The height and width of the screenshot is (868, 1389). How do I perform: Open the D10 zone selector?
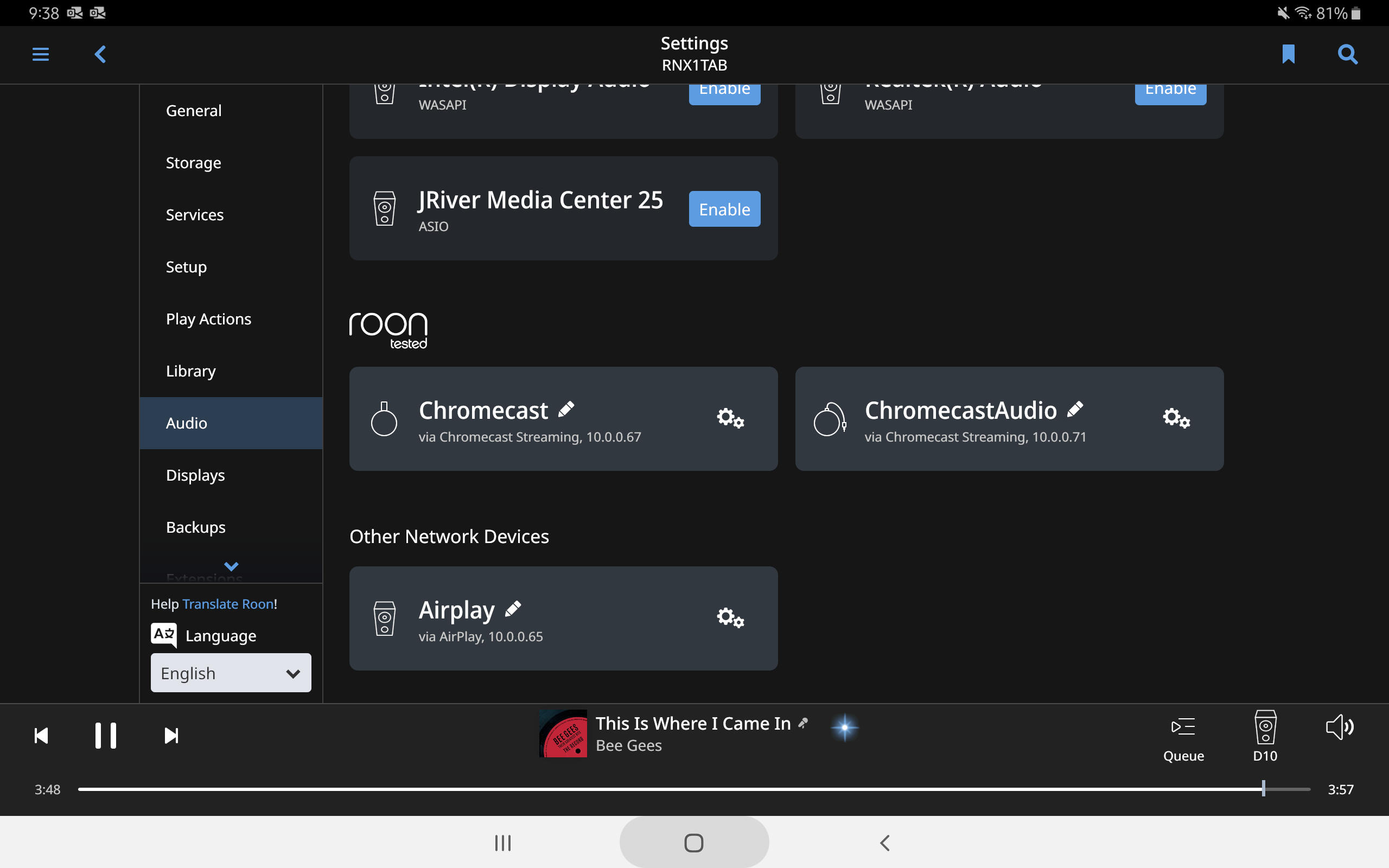click(1265, 737)
